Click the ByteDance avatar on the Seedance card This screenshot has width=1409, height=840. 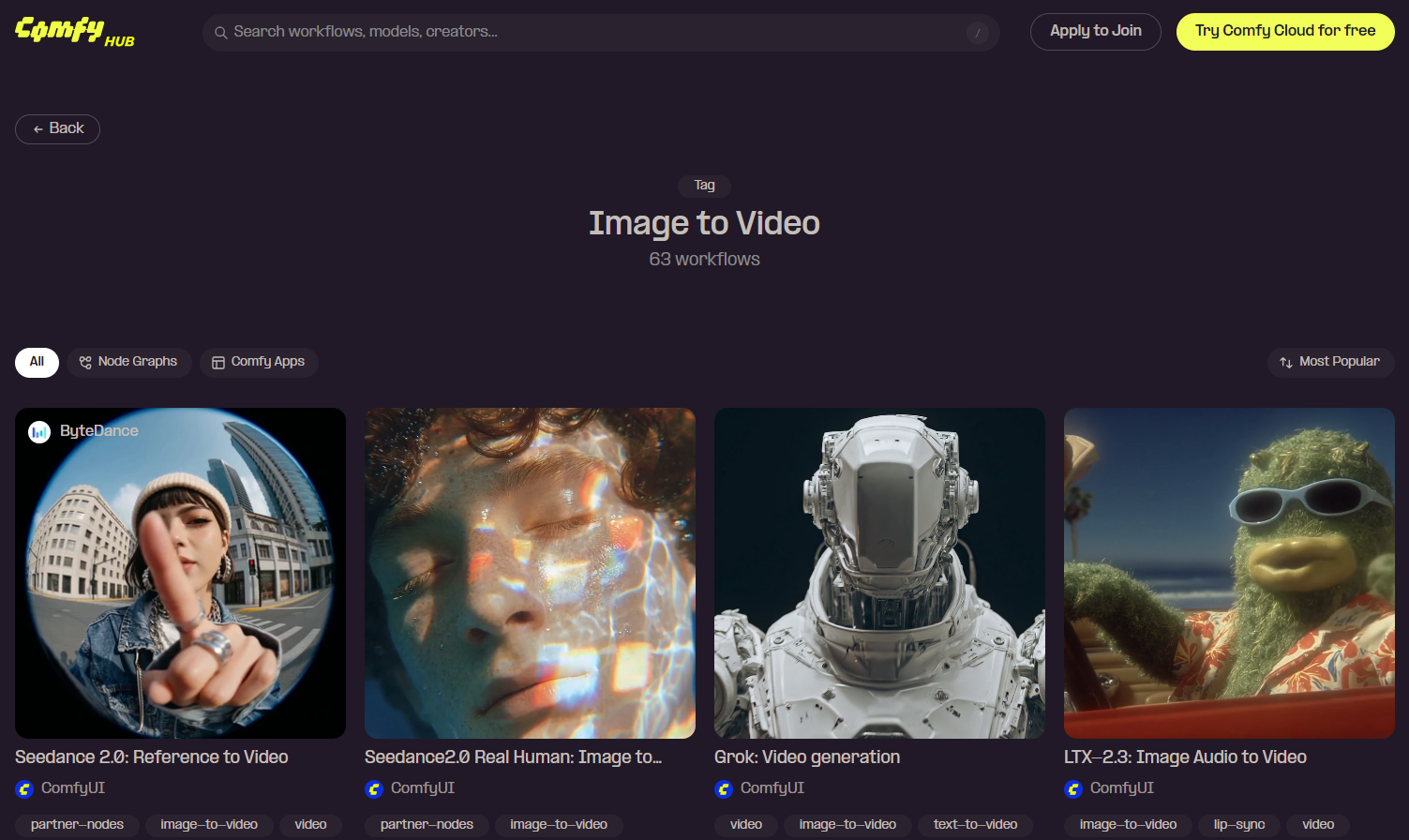37,431
